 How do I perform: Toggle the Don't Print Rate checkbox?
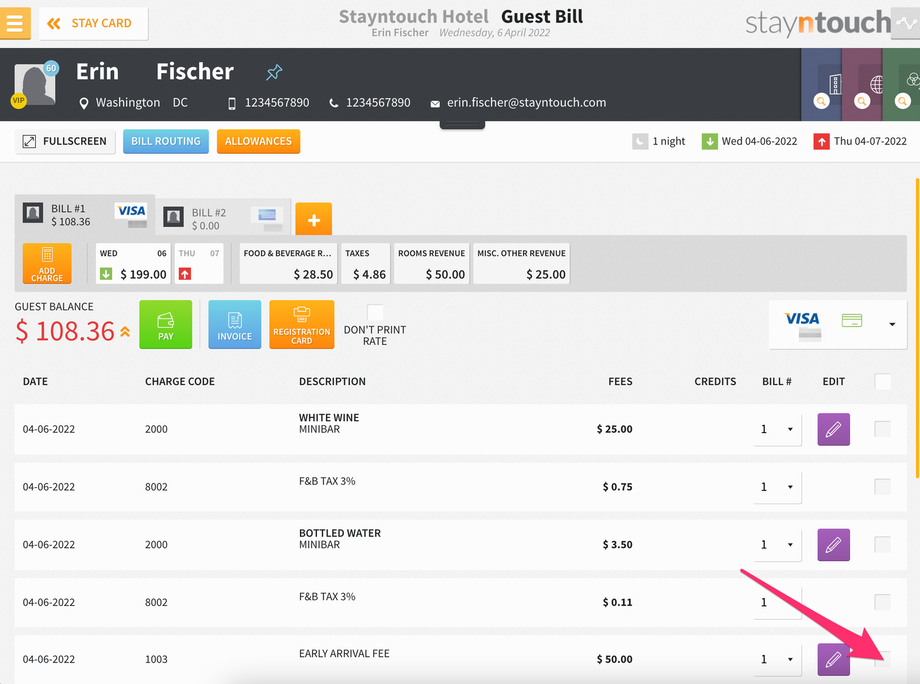tap(375, 311)
